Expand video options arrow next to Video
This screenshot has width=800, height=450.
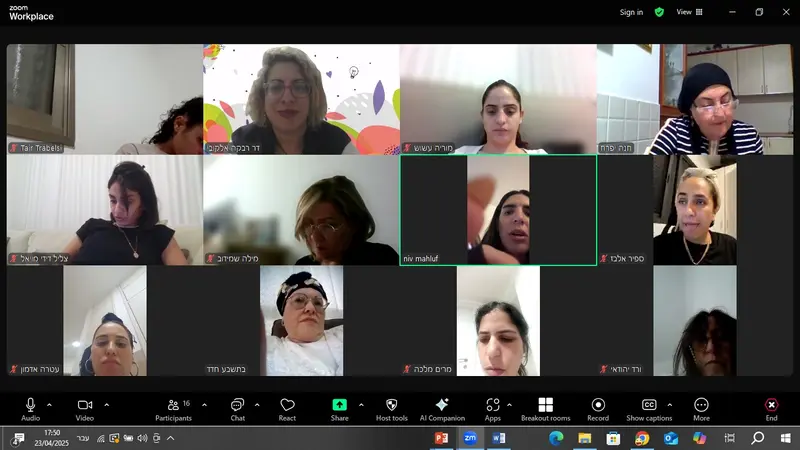106,405
